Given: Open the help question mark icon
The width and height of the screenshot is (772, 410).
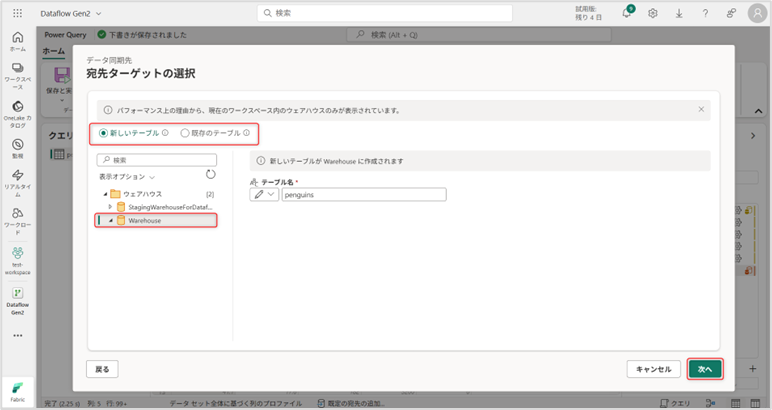Looking at the screenshot, I should coord(705,13).
